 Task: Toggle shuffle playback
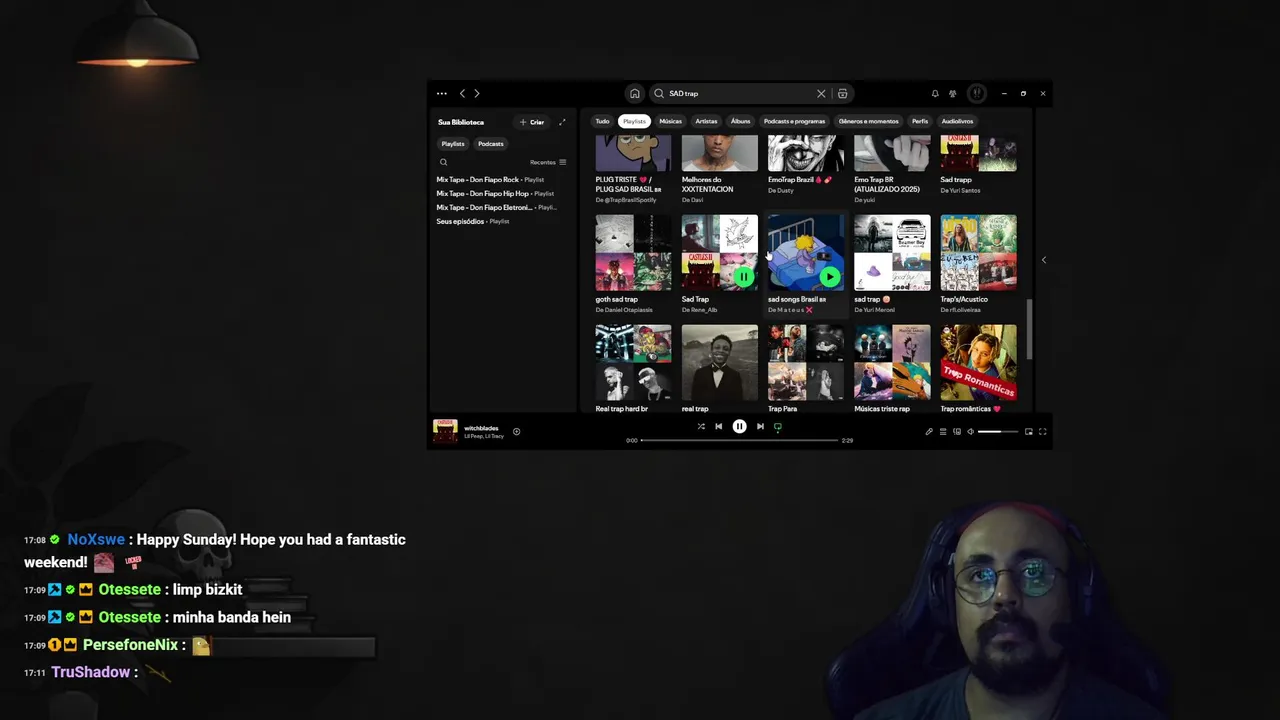(x=701, y=427)
